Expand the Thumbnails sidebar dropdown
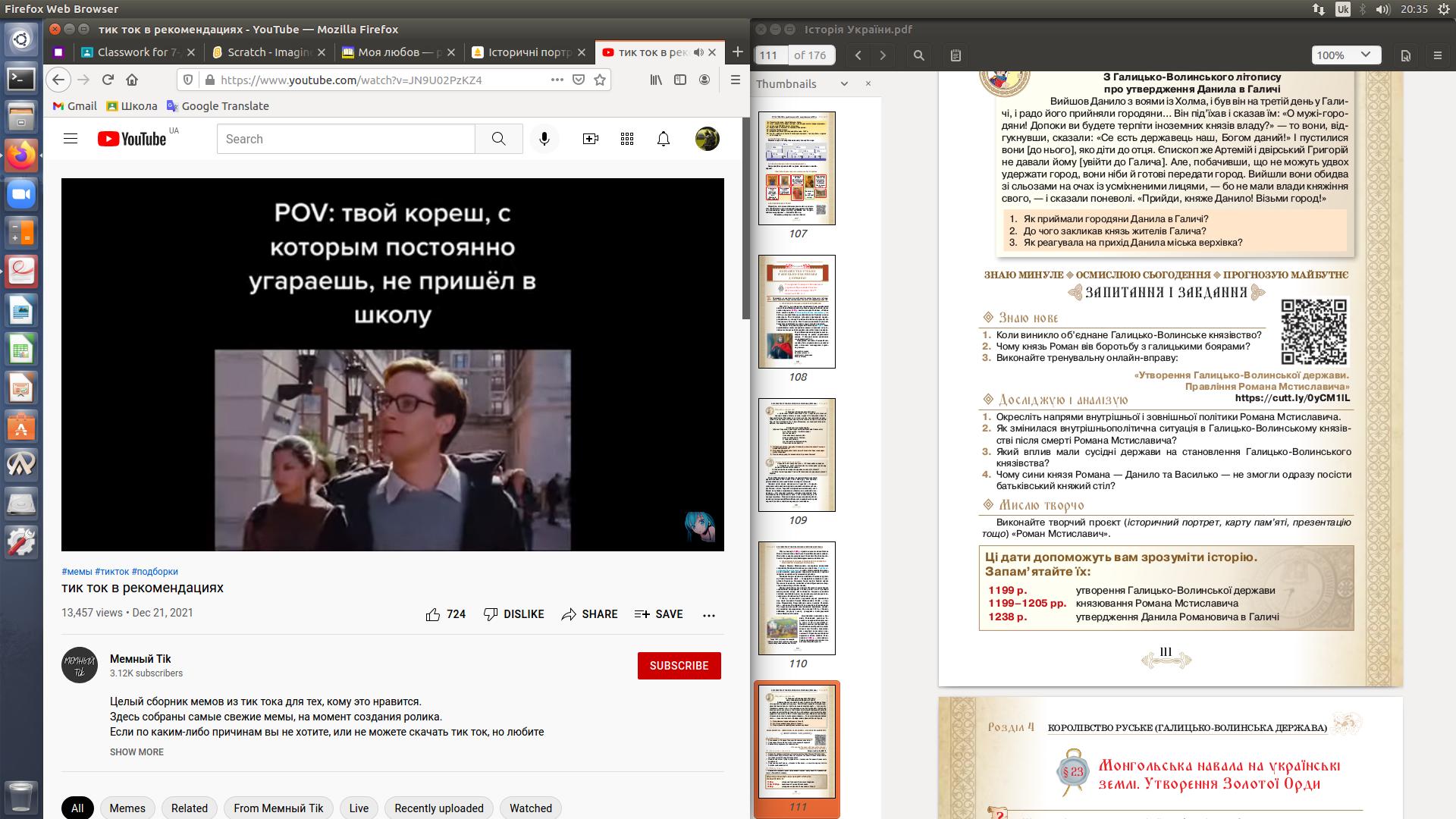Screen dimensions: 1456x819 [x=844, y=84]
